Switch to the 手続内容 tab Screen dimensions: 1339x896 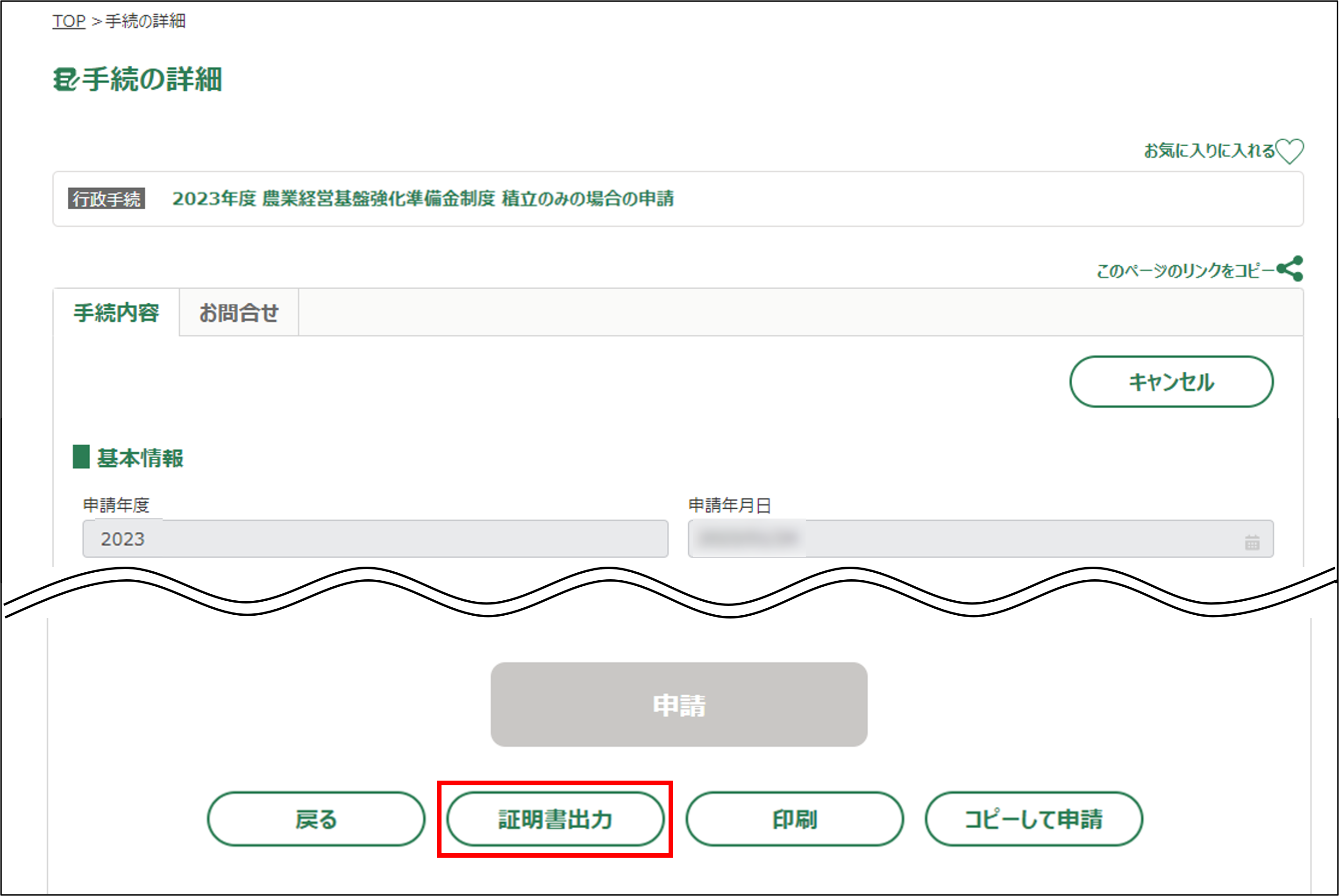(116, 313)
